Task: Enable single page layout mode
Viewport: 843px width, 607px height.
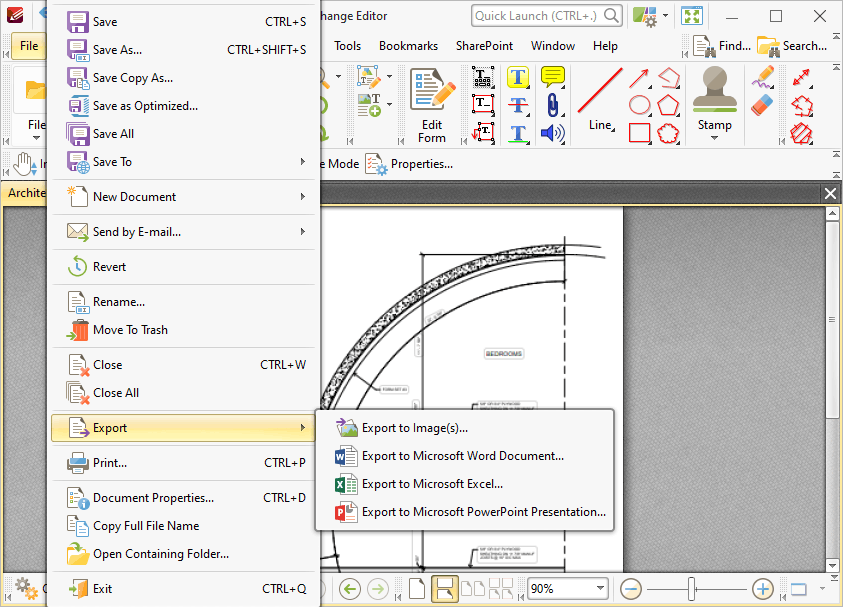Action: tap(418, 590)
